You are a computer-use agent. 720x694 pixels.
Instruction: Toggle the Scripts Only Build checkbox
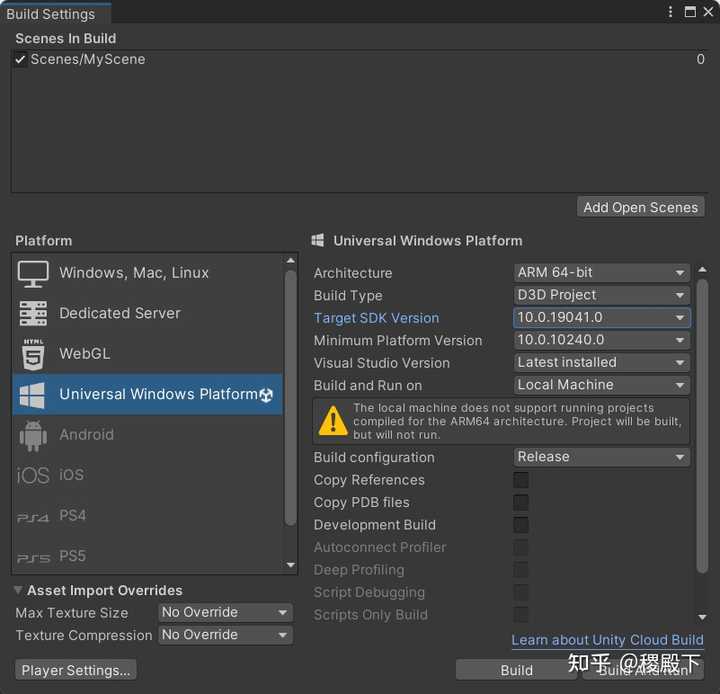[x=521, y=615]
